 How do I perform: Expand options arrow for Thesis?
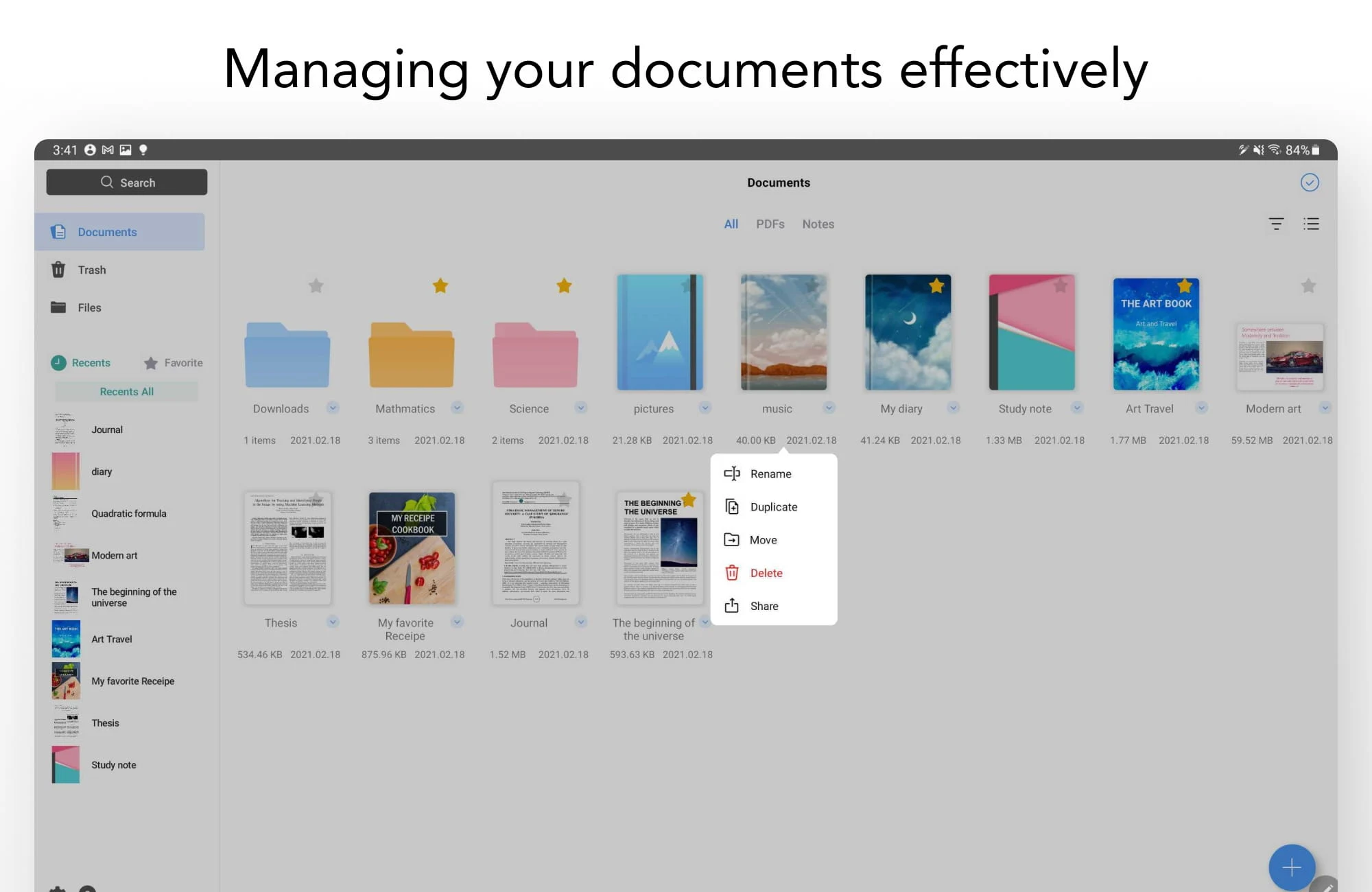pos(333,622)
